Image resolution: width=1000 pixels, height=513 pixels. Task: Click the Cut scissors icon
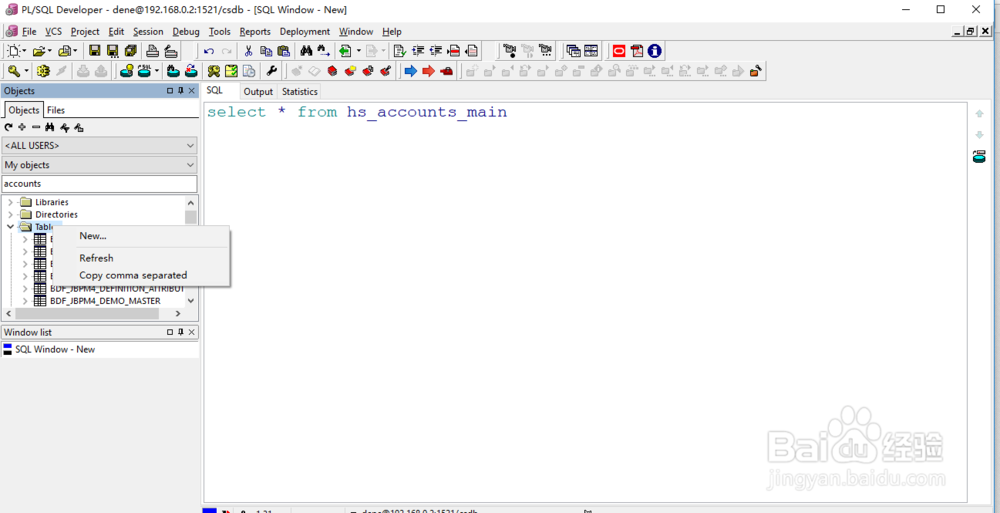(249, 51)
